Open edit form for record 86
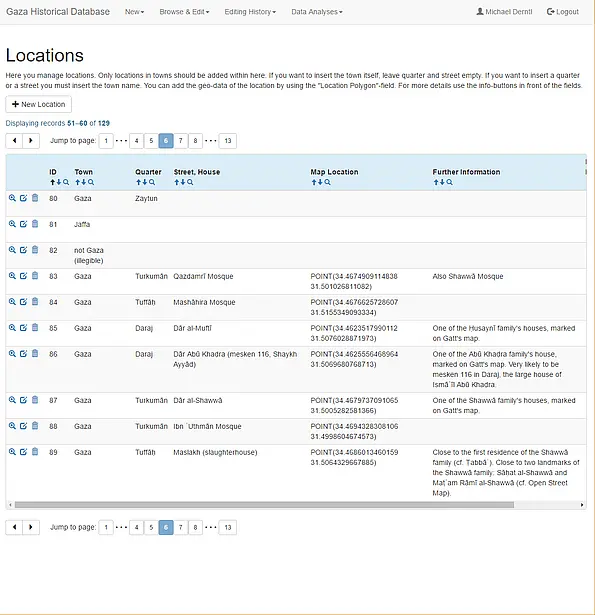 point(24,353)
